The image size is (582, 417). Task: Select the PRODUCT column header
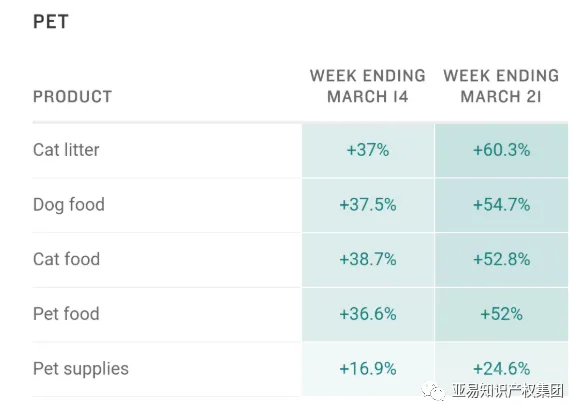click(73, 97)
